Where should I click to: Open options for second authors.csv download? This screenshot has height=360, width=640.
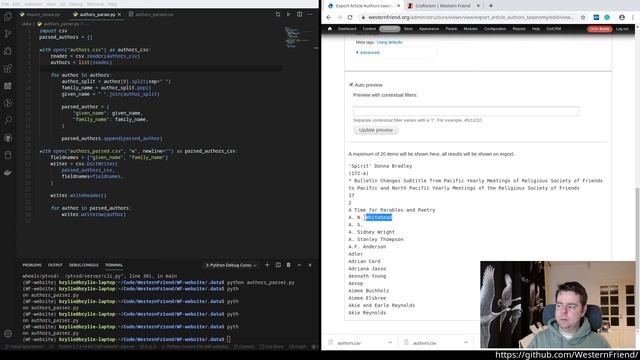[466, 342]
